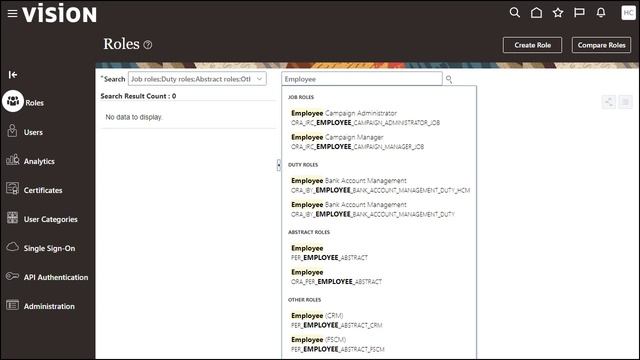640x360 pixels.
Task: Click the Roles page title
Action: point(121,44)
